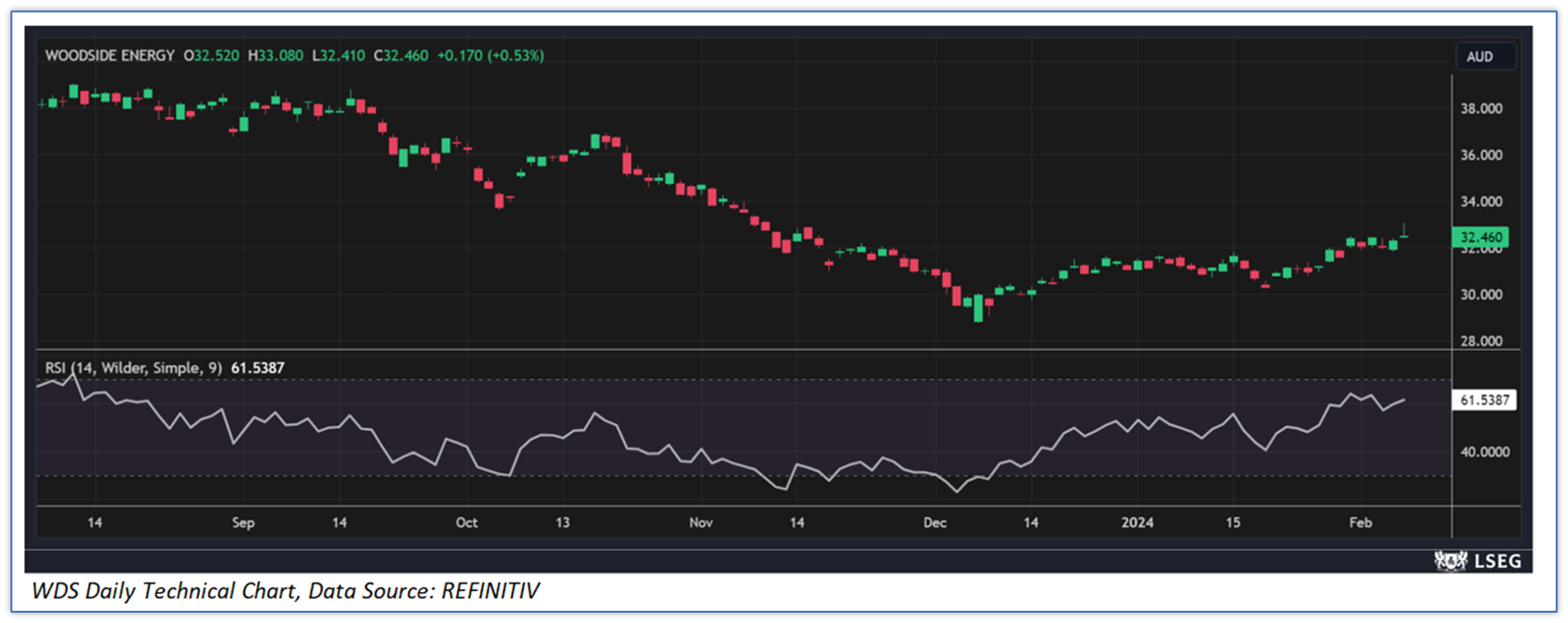Select the Dec label on date axis
Screen dimensions: 1568x623
point(934,523)
